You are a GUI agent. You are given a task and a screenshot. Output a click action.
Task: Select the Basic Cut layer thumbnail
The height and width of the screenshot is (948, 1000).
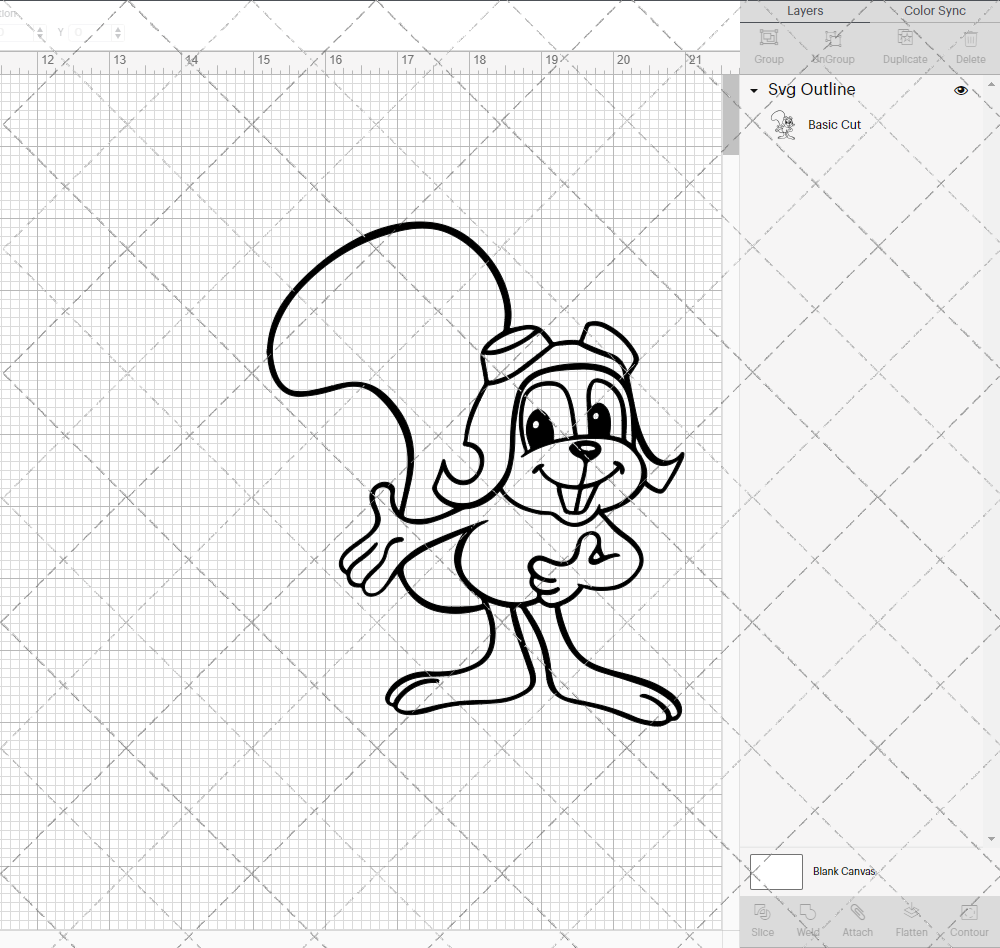(x=784, y=124)
